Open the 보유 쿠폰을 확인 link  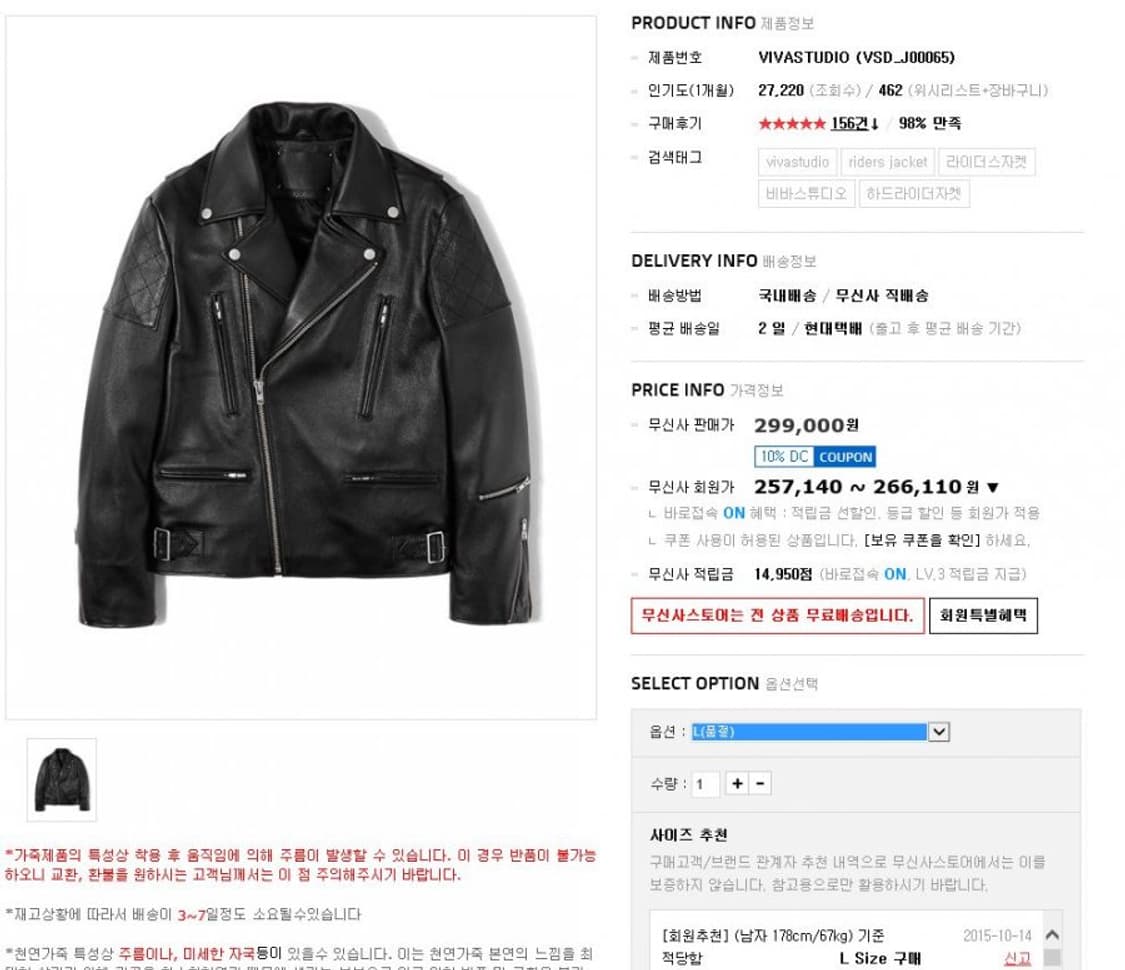coord(922,540)
